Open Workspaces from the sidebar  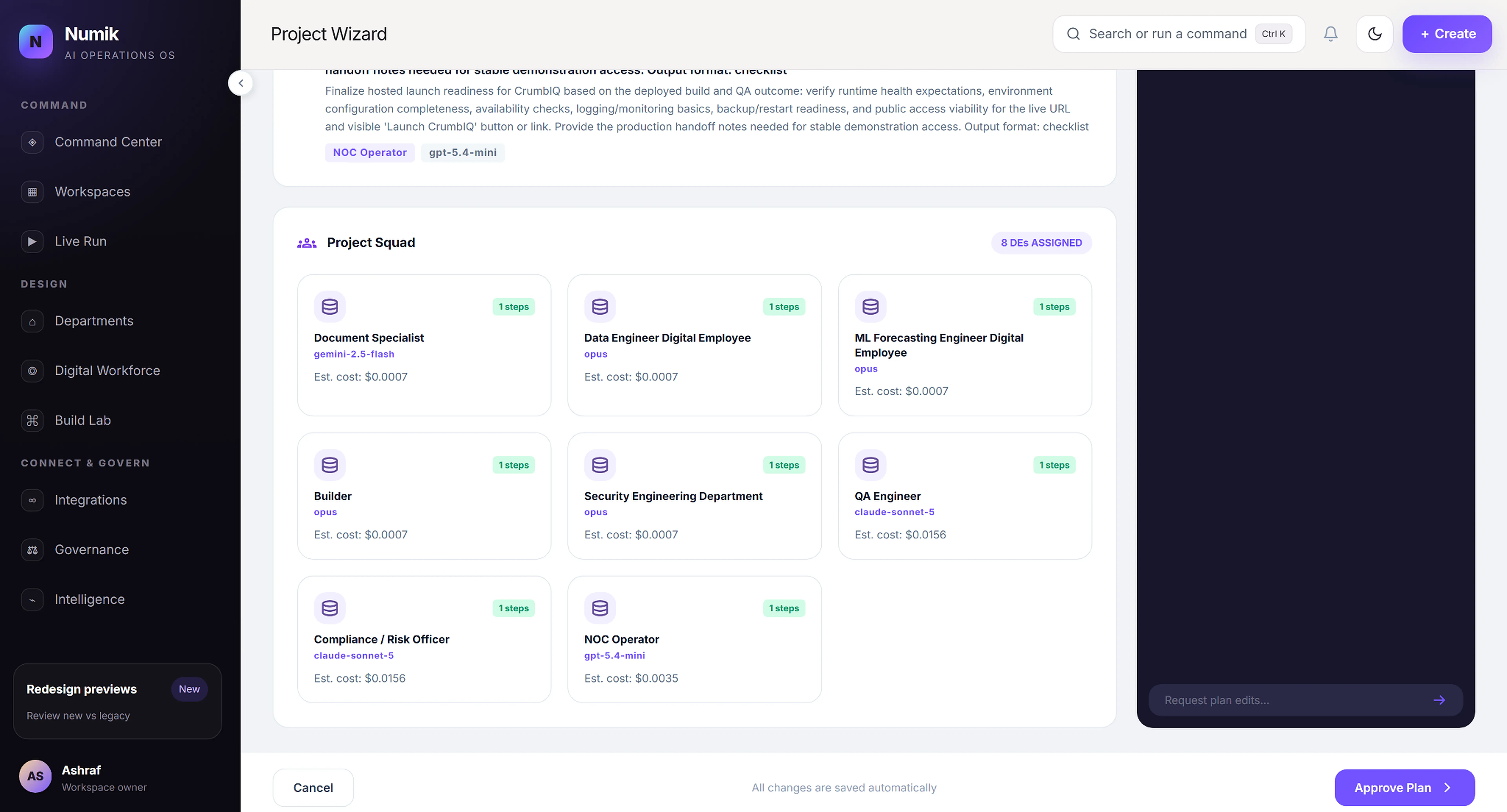(x=92, y=192)
